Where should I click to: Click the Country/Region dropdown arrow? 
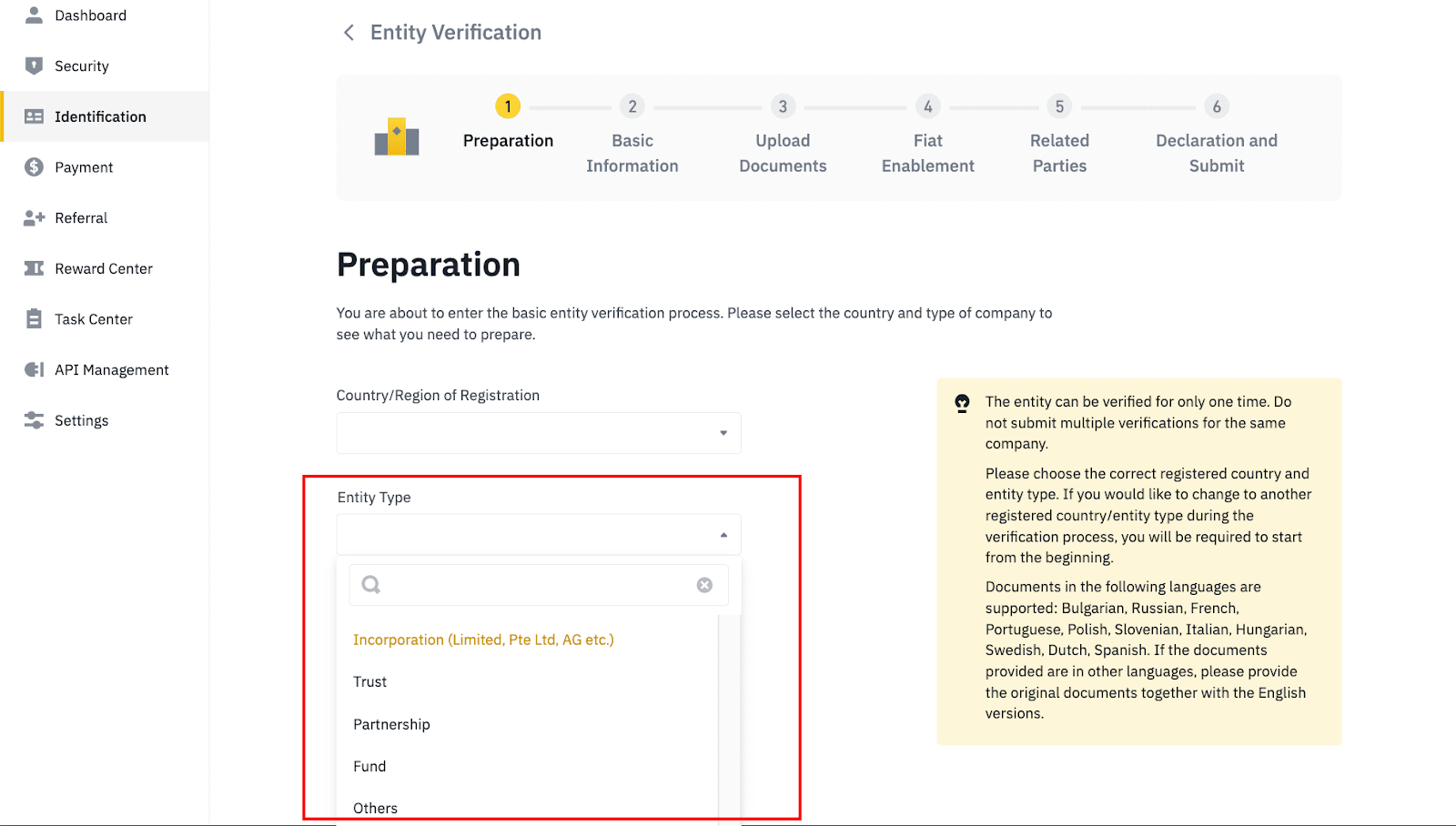pyautogui.click(x=723, y=433)
